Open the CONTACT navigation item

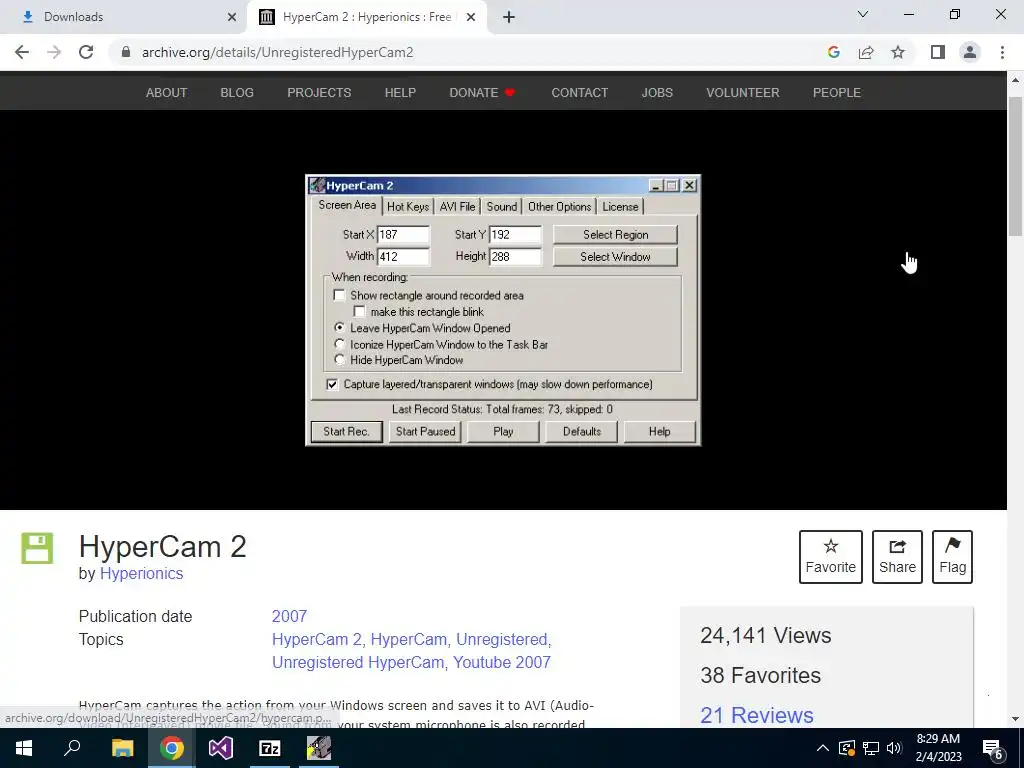[x=580, y=93]
